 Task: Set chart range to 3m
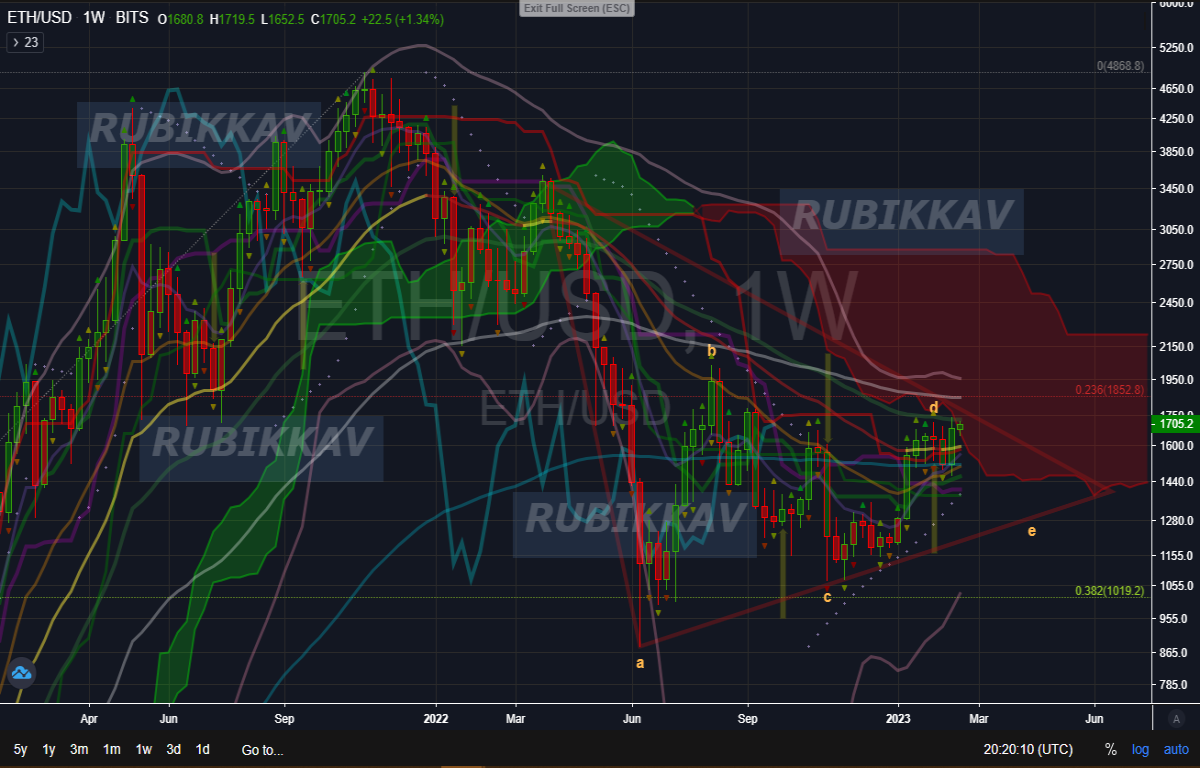tap(79, 749)
